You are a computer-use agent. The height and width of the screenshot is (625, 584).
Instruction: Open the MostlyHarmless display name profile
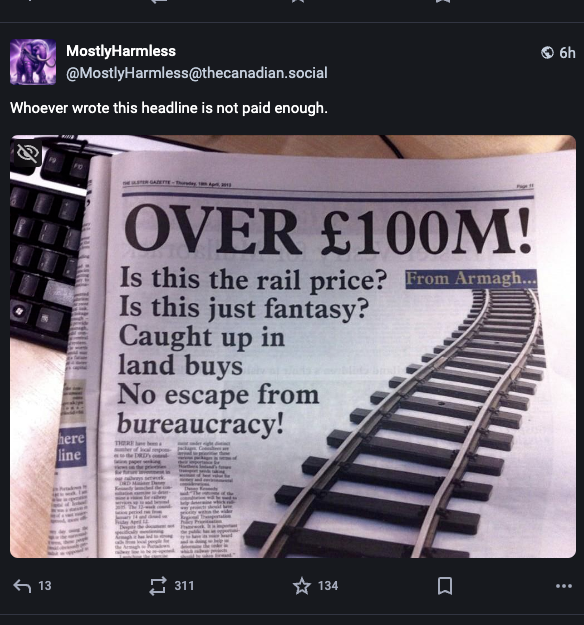[121, 51]
